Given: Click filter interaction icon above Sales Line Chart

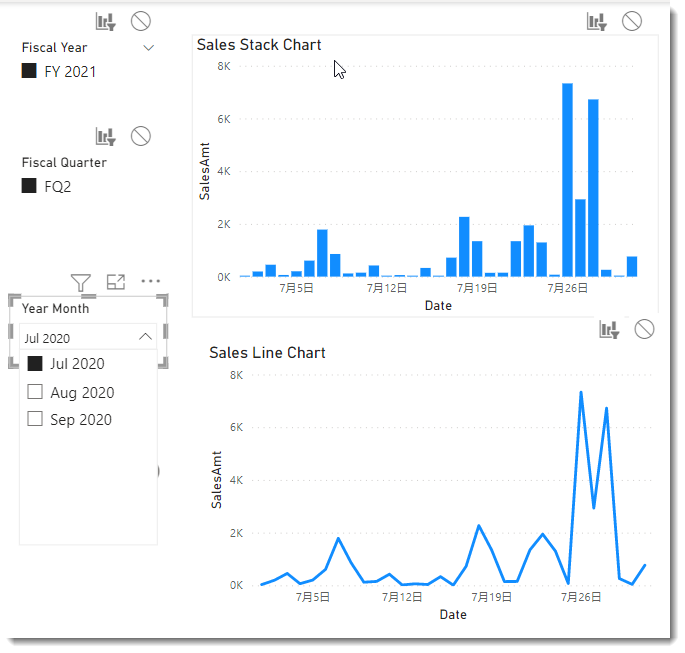Looking at the screenshot, I should point(609,329).
